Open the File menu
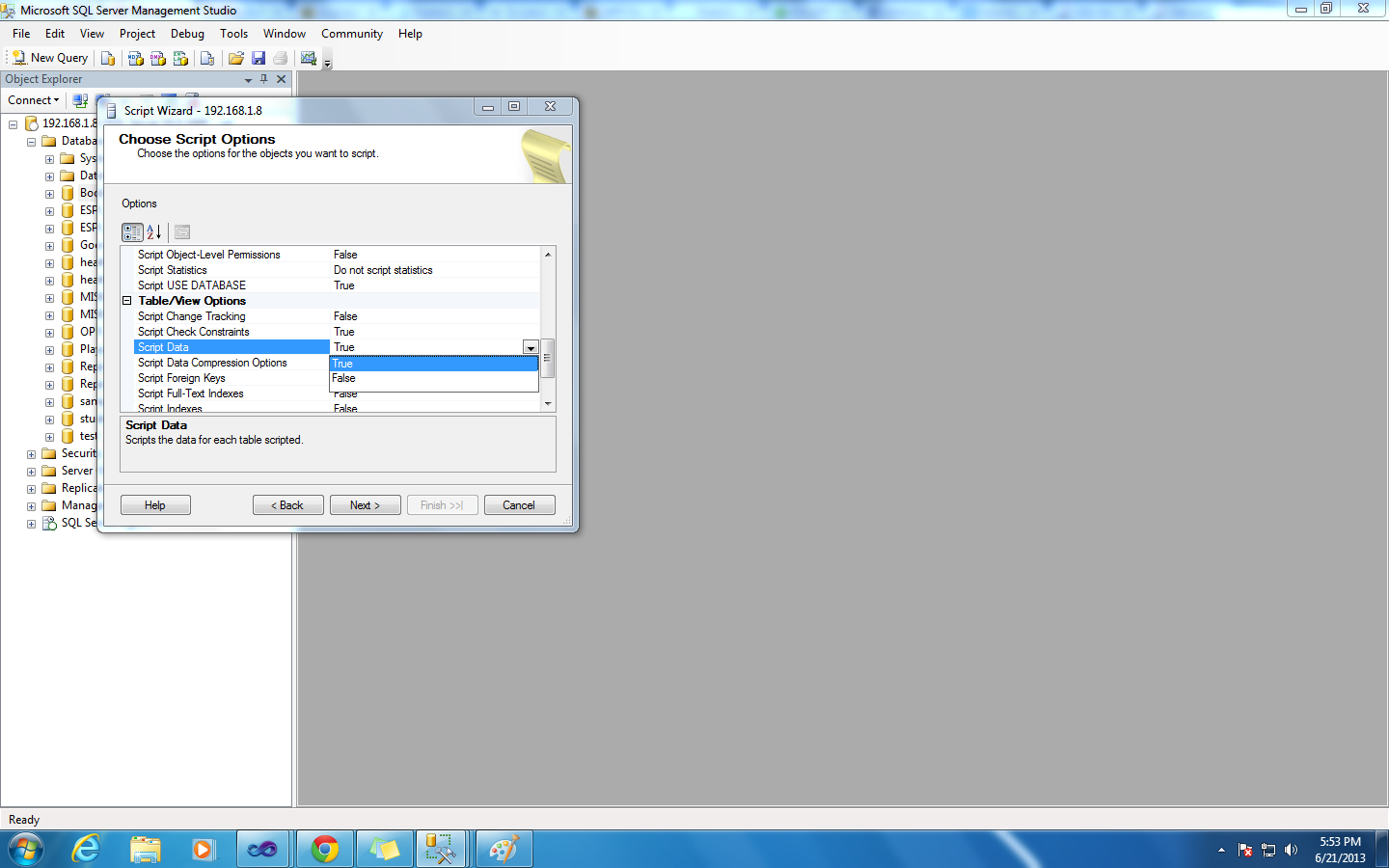Viewport: 1389px width, 868px height. [21, 34]
